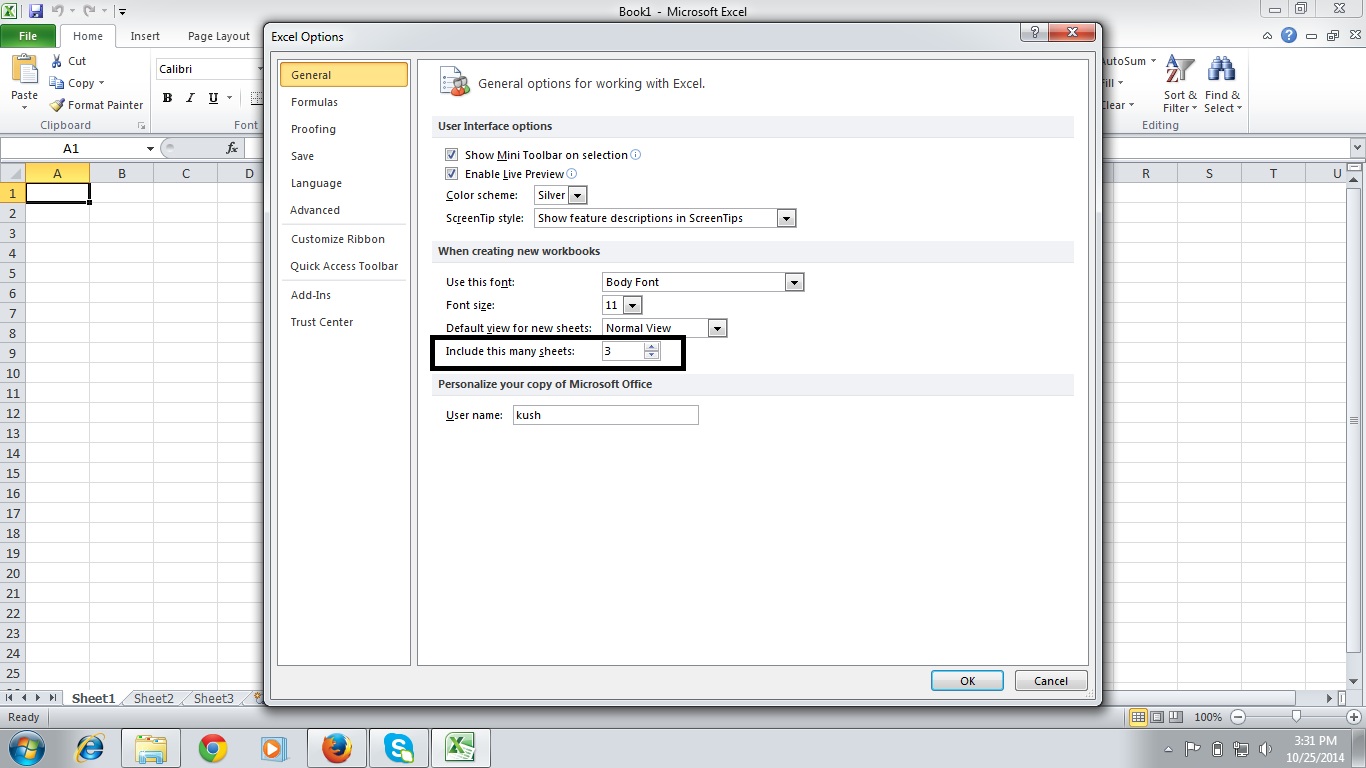Open the Paste dropdown arrow
This screenshot has height=768, width=1366.
pos(24,107)
